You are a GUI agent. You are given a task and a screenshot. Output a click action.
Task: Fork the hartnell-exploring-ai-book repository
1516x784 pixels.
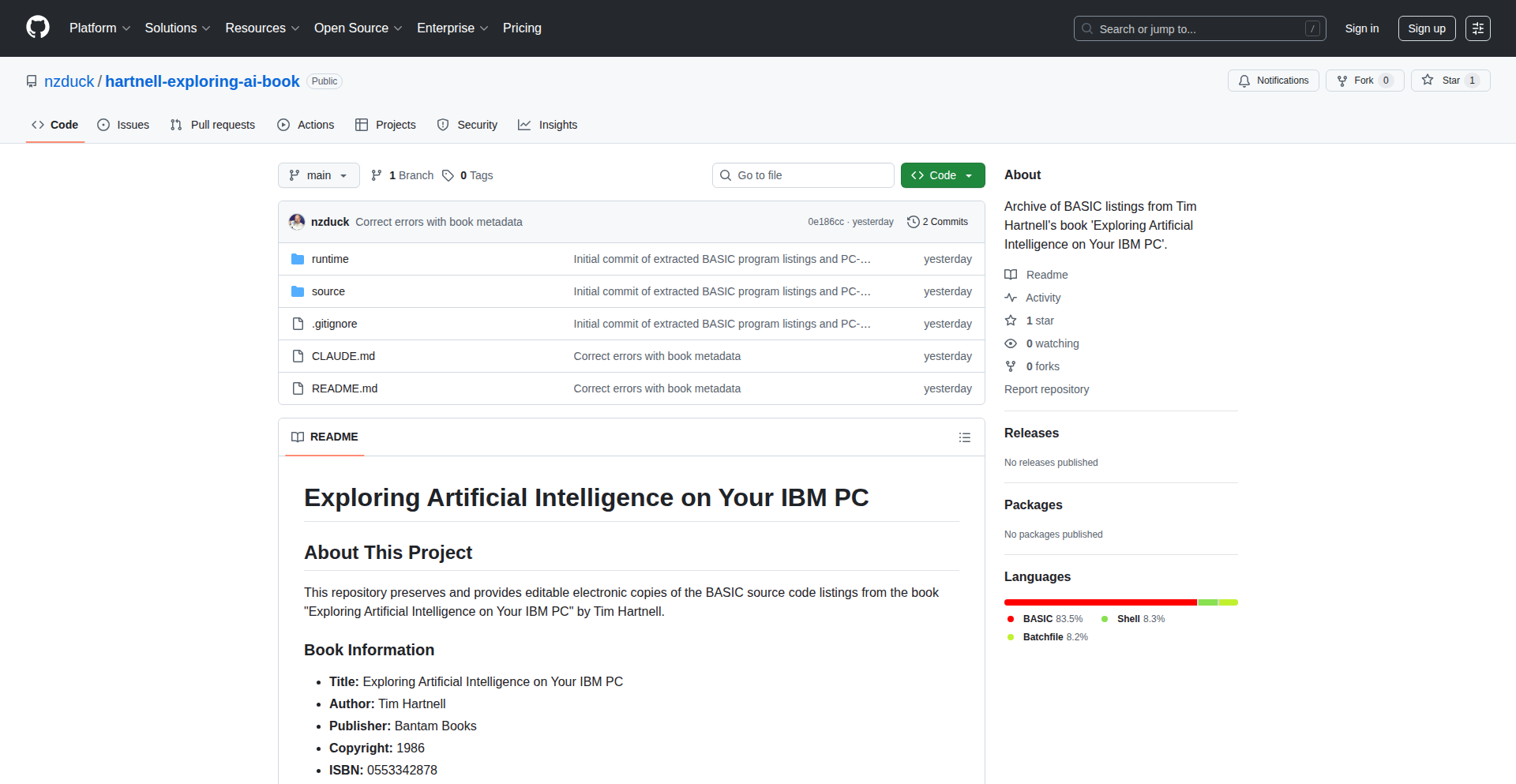click(x=1356, y=81)
